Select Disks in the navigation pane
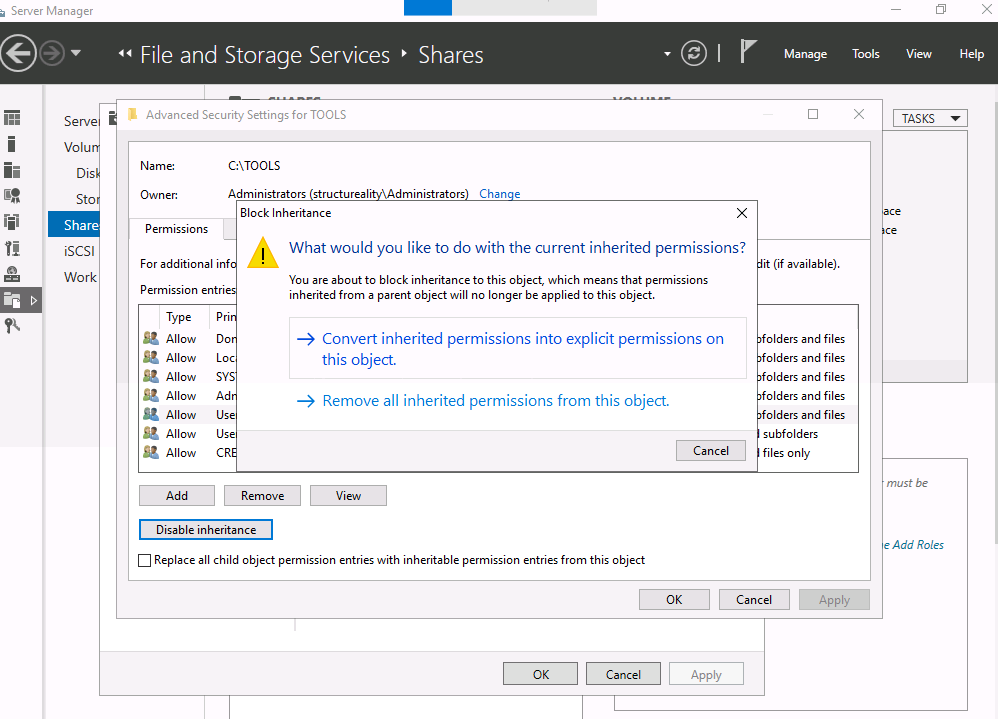The height and width of the screenshot is (719, 998). [88, 173]
